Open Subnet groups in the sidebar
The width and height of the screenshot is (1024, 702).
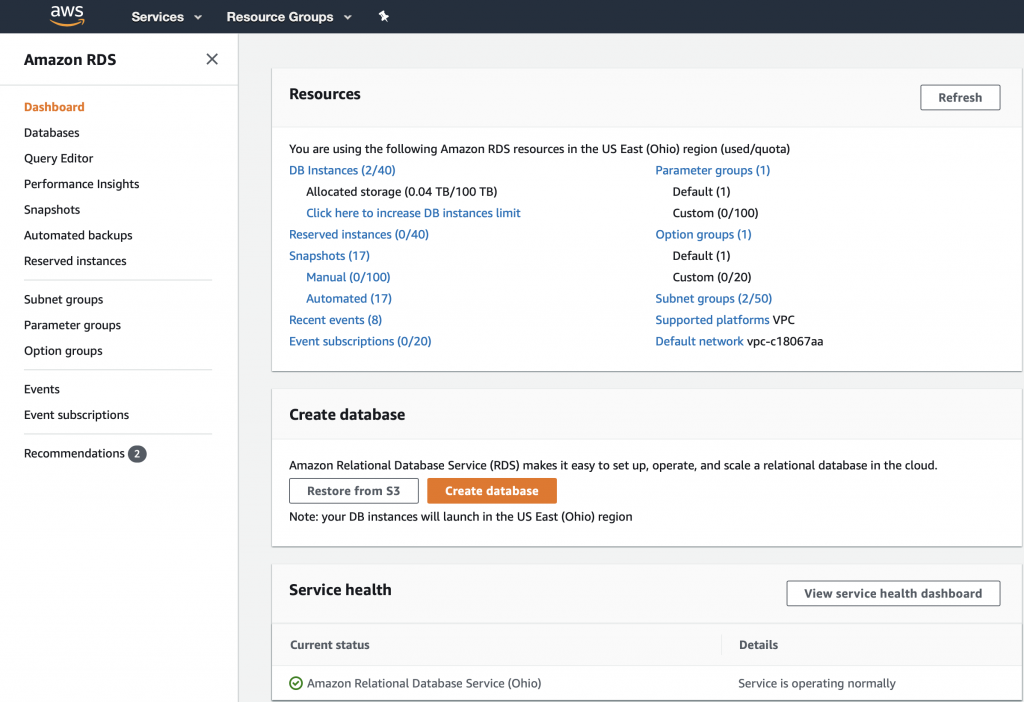63,300
